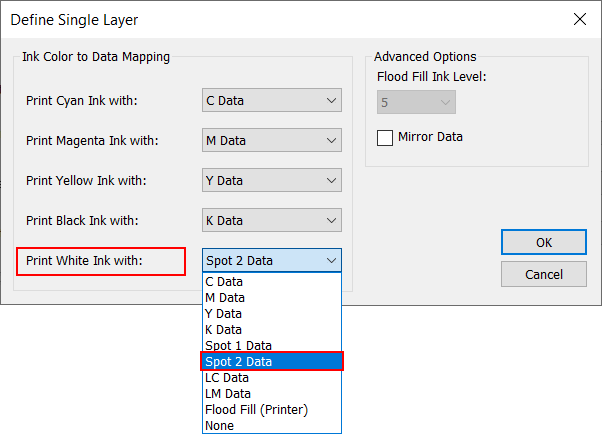Pick LC Data from the list

(x=271, y=377)
